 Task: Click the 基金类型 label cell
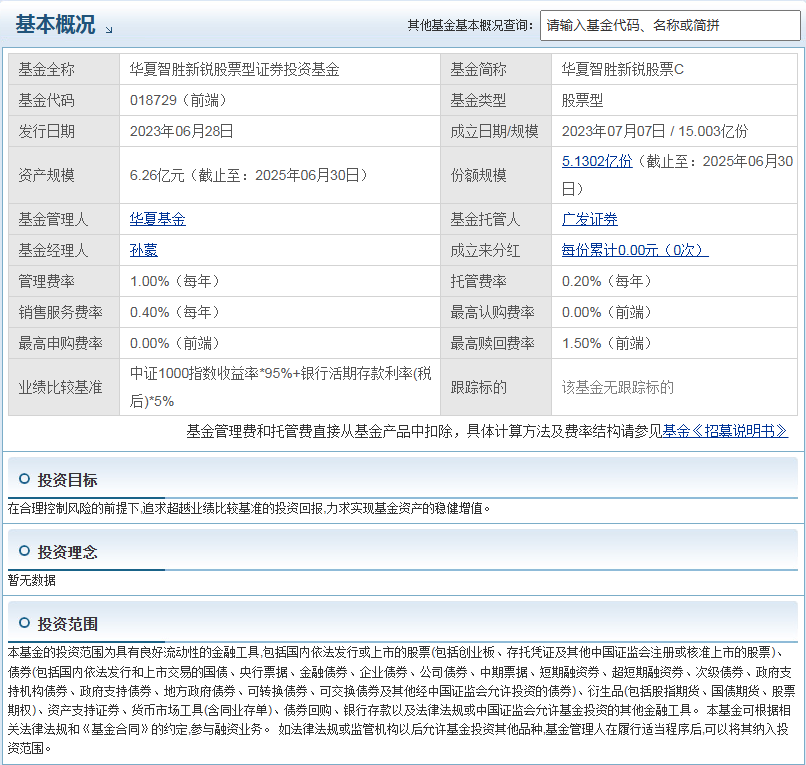[496, 100]
